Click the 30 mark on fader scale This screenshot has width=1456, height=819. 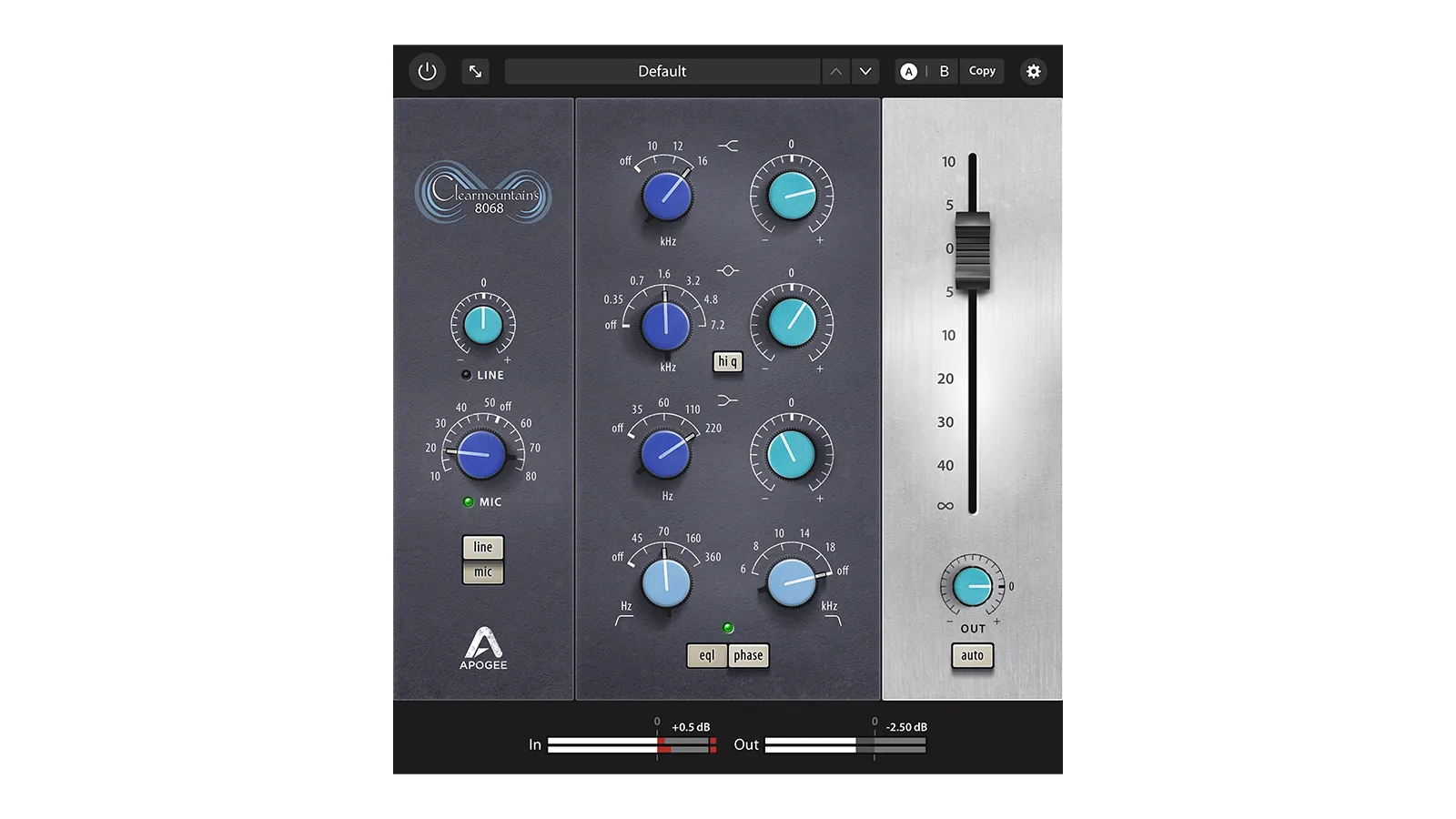945,422
